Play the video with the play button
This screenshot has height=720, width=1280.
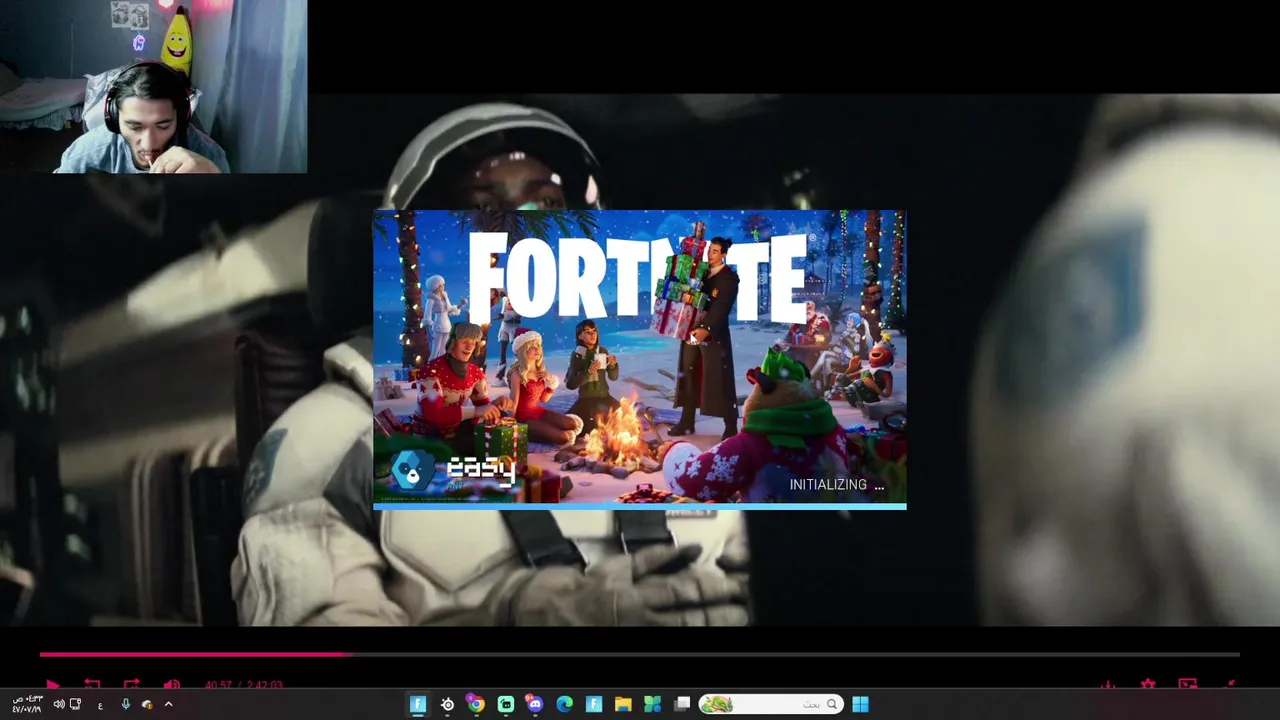pyautogui.click(x=53, y=685)
